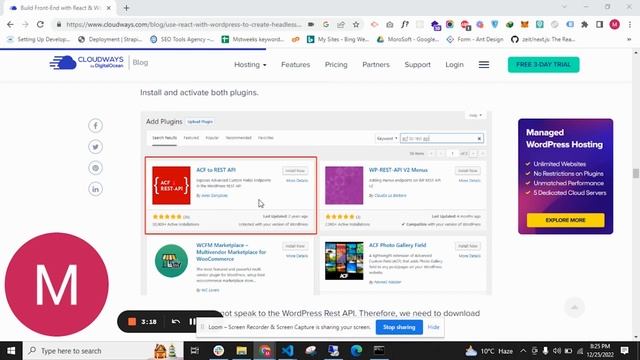640x360 pixels.
Task: Click the Free 3-Day Trial button
Action: (543, 64)
